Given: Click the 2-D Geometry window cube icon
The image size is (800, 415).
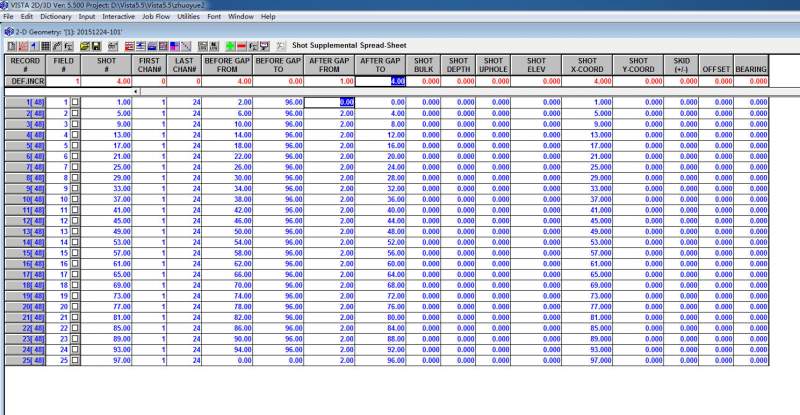Looking at the screenshot, I should click(9, 32).
